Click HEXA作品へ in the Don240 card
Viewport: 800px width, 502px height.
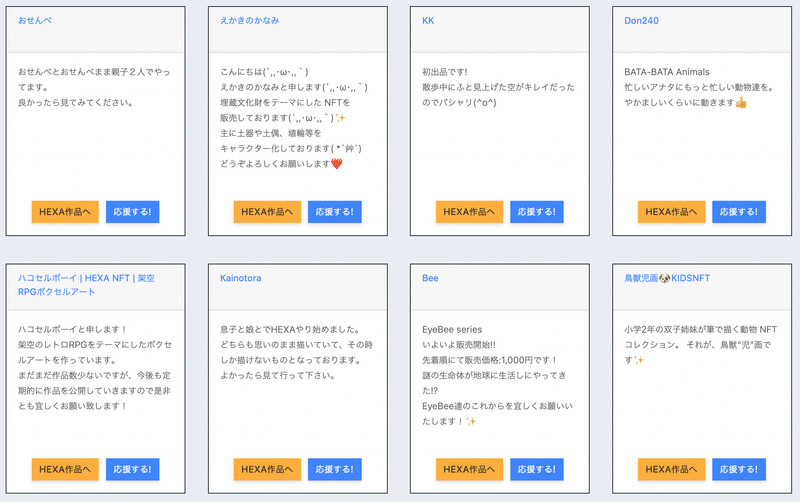coord(671,212)
